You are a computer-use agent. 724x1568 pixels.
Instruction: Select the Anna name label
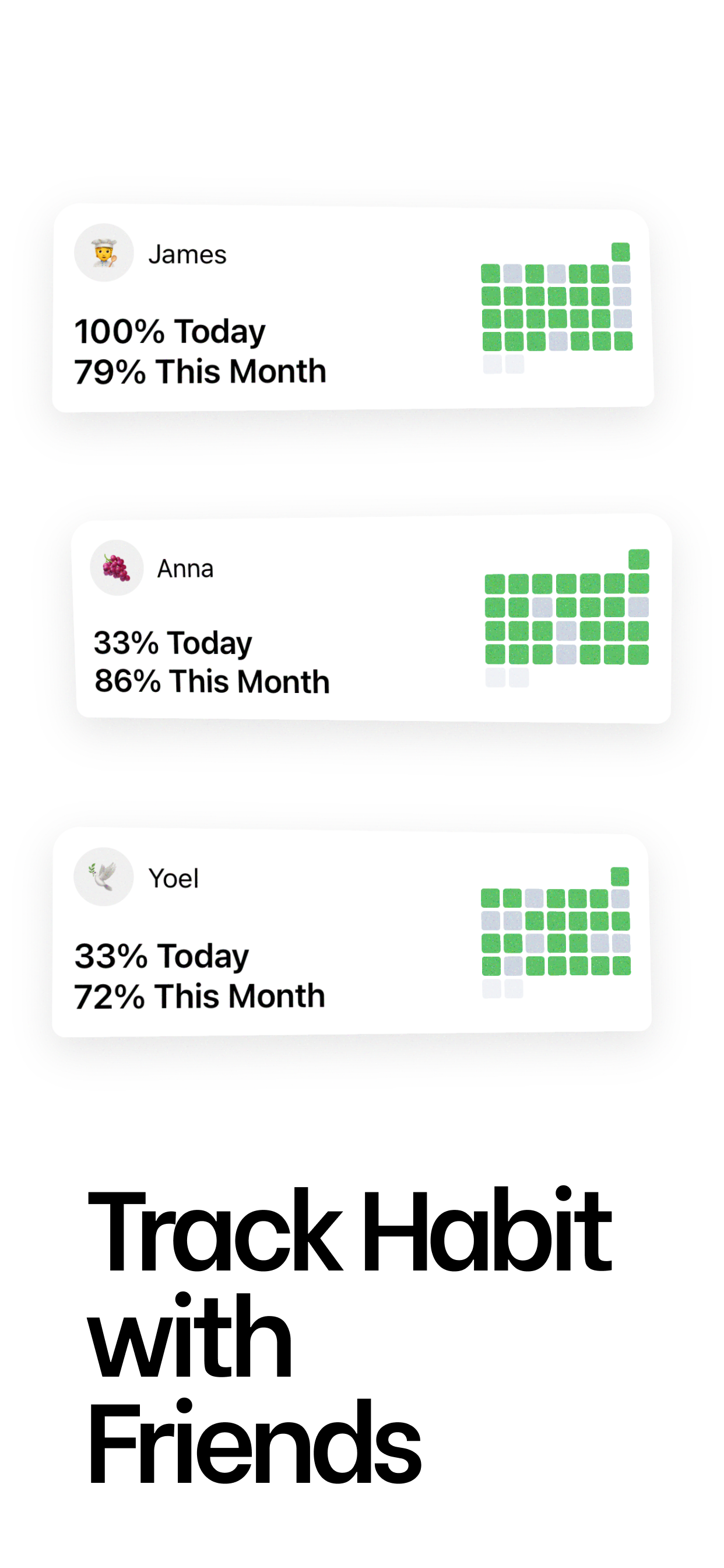[x=185, y=569]
